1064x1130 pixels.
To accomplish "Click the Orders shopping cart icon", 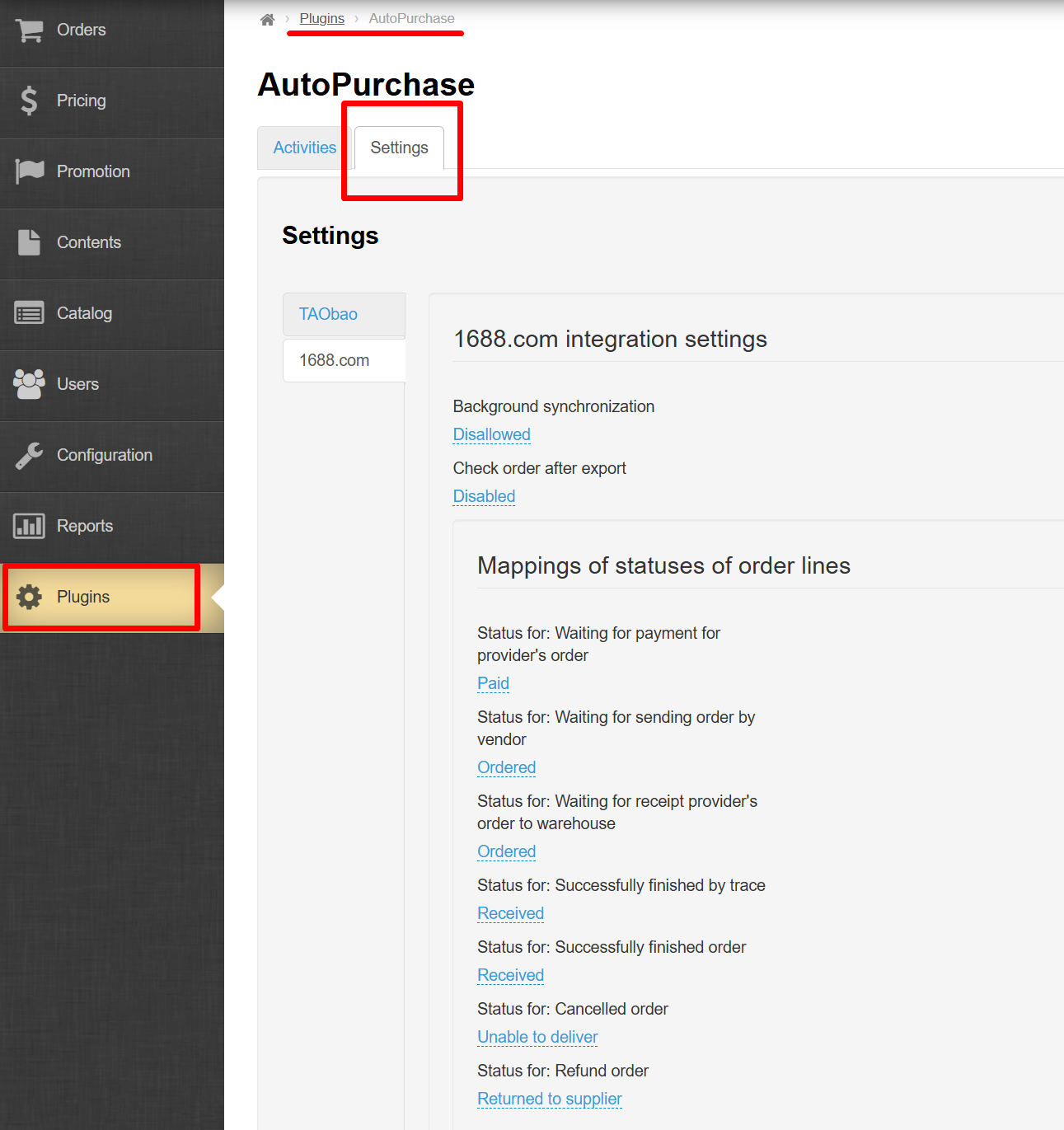I will (29, 30).
